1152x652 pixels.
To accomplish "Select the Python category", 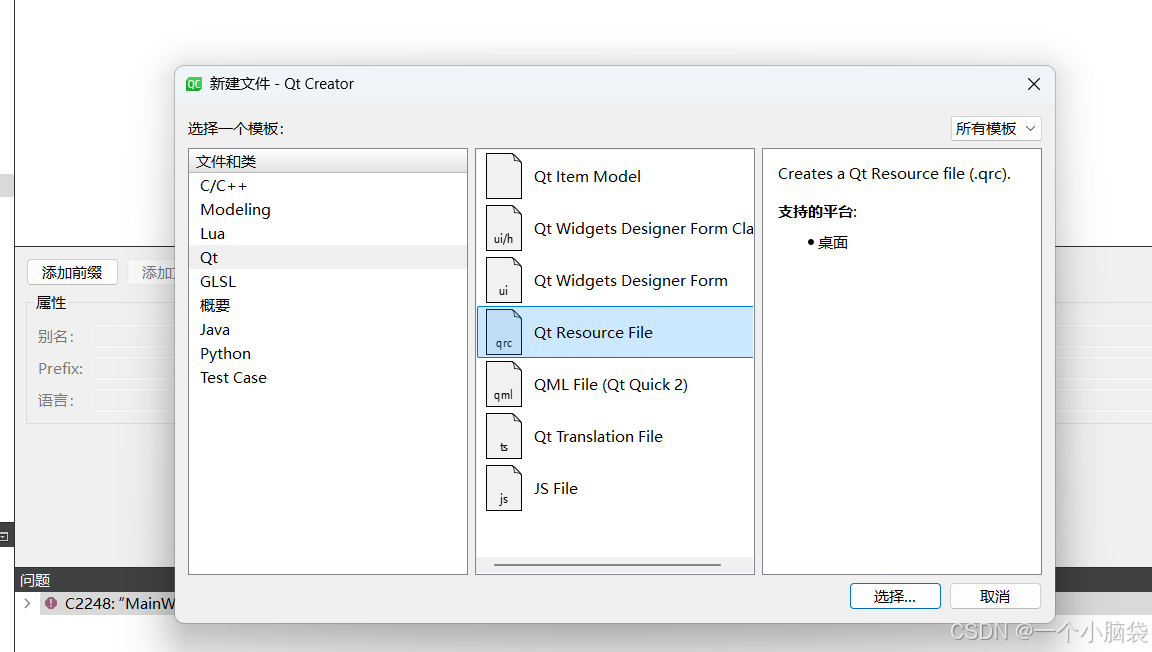I will pyautogui.click(x=328, y=354).
